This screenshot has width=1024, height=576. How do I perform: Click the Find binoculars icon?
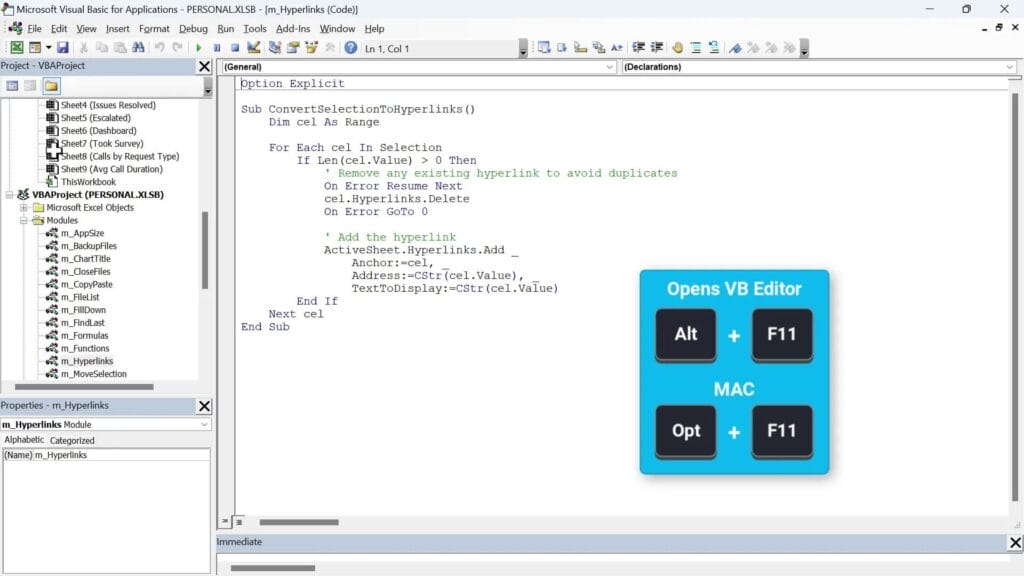(137, 48)
